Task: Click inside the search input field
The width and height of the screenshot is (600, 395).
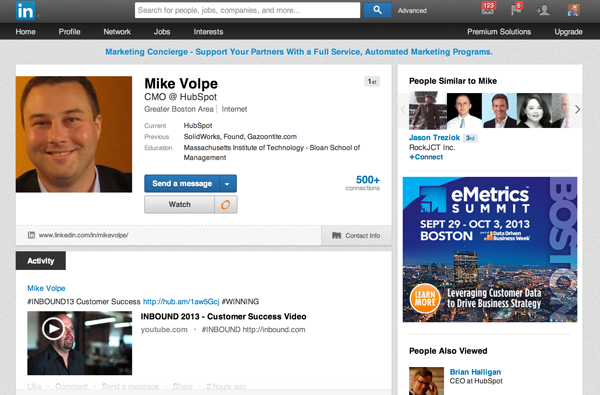Action: [247, 10]
